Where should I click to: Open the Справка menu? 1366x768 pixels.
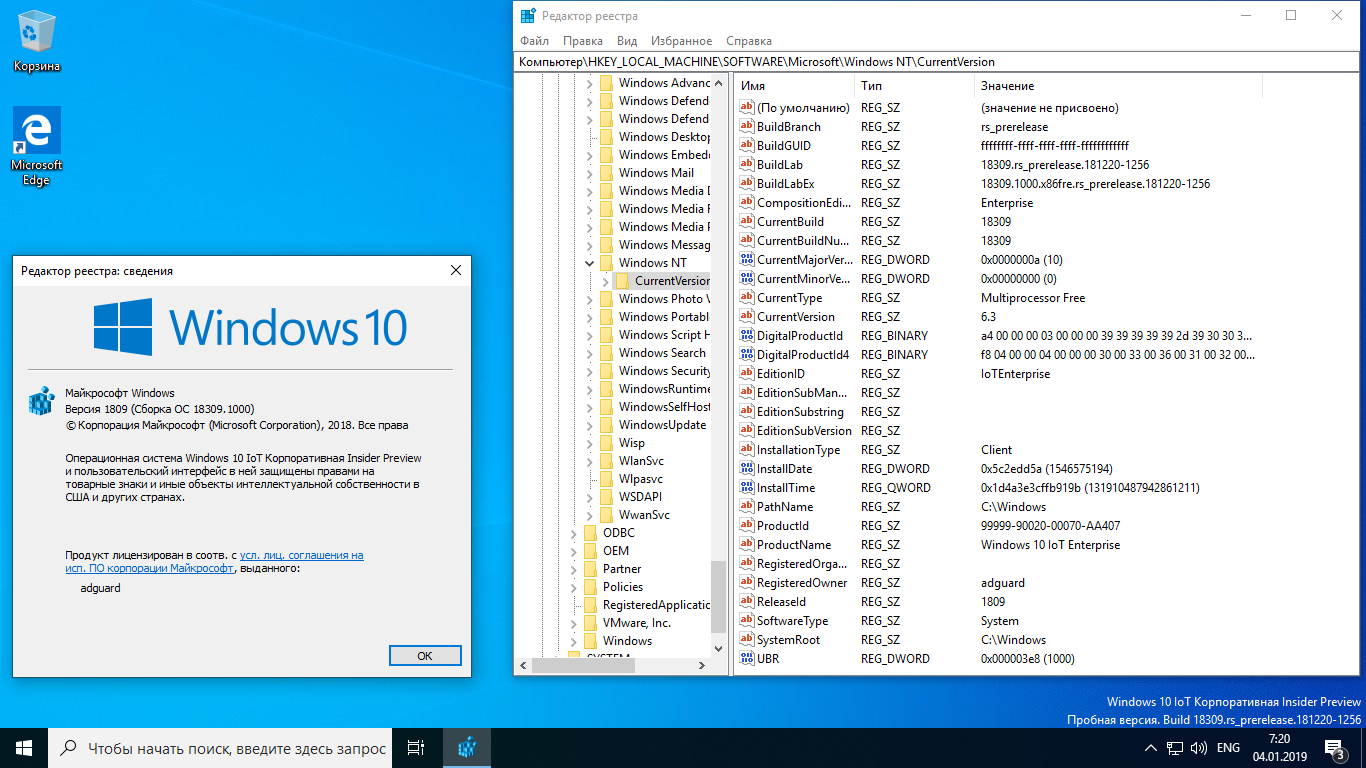coord(749,41)
